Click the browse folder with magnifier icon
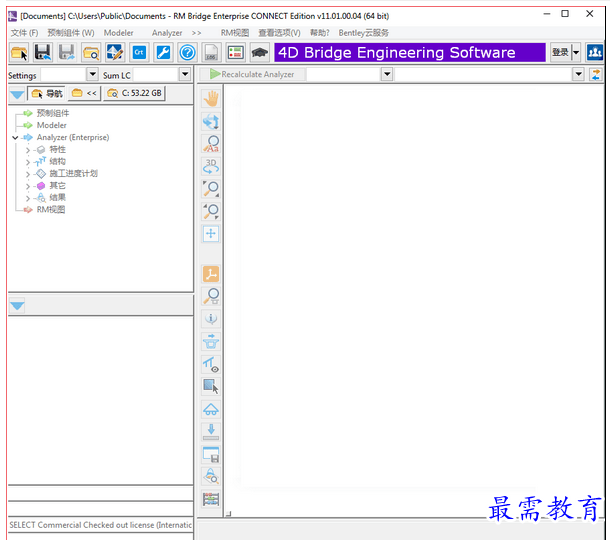 (91, 53)
